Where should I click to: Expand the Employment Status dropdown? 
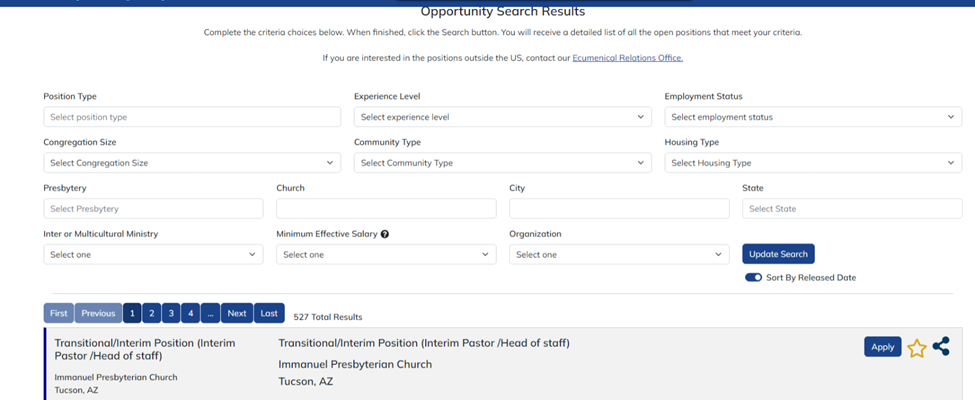coord(812,117)
